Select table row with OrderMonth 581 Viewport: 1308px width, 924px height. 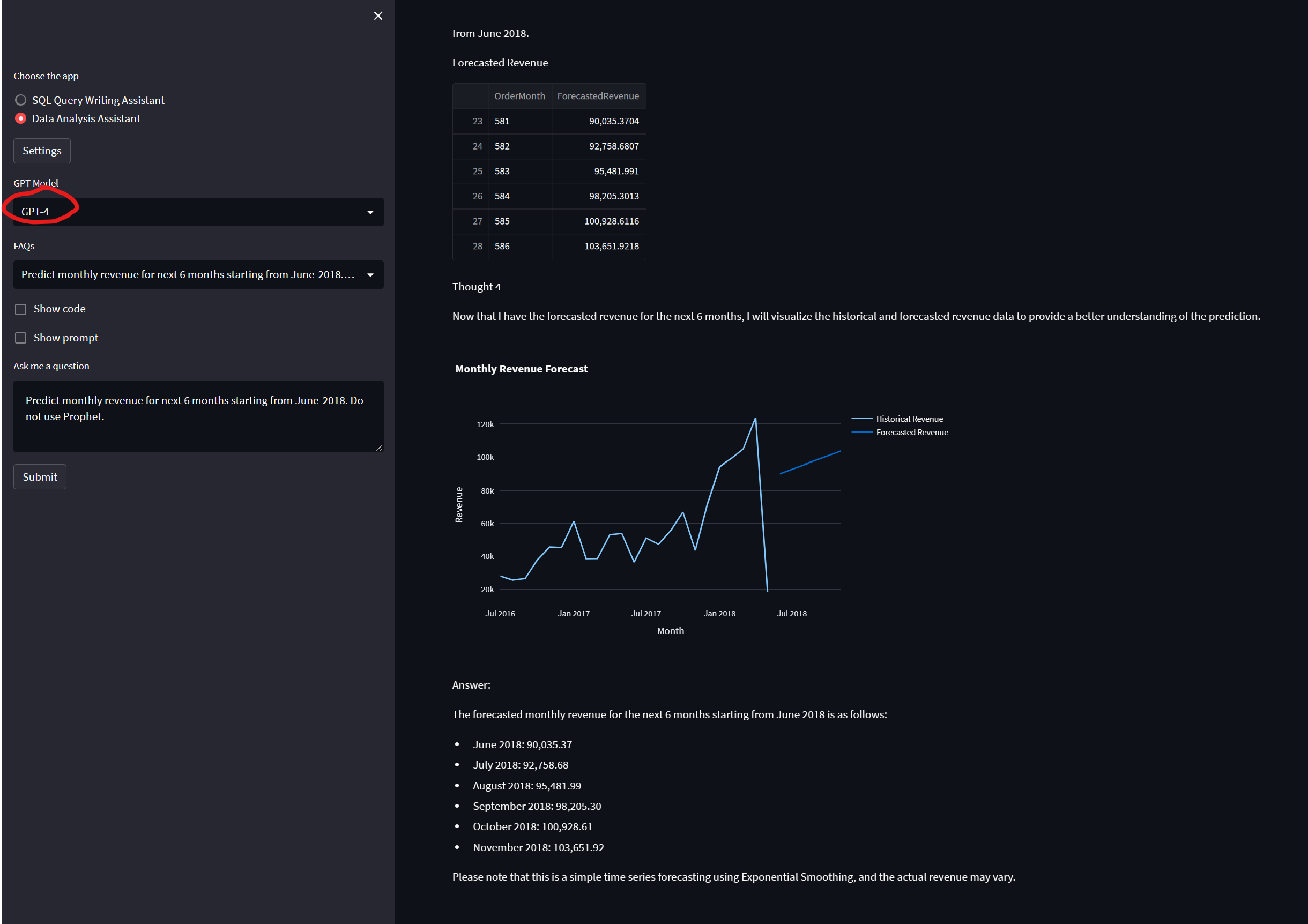pos(502,121)
